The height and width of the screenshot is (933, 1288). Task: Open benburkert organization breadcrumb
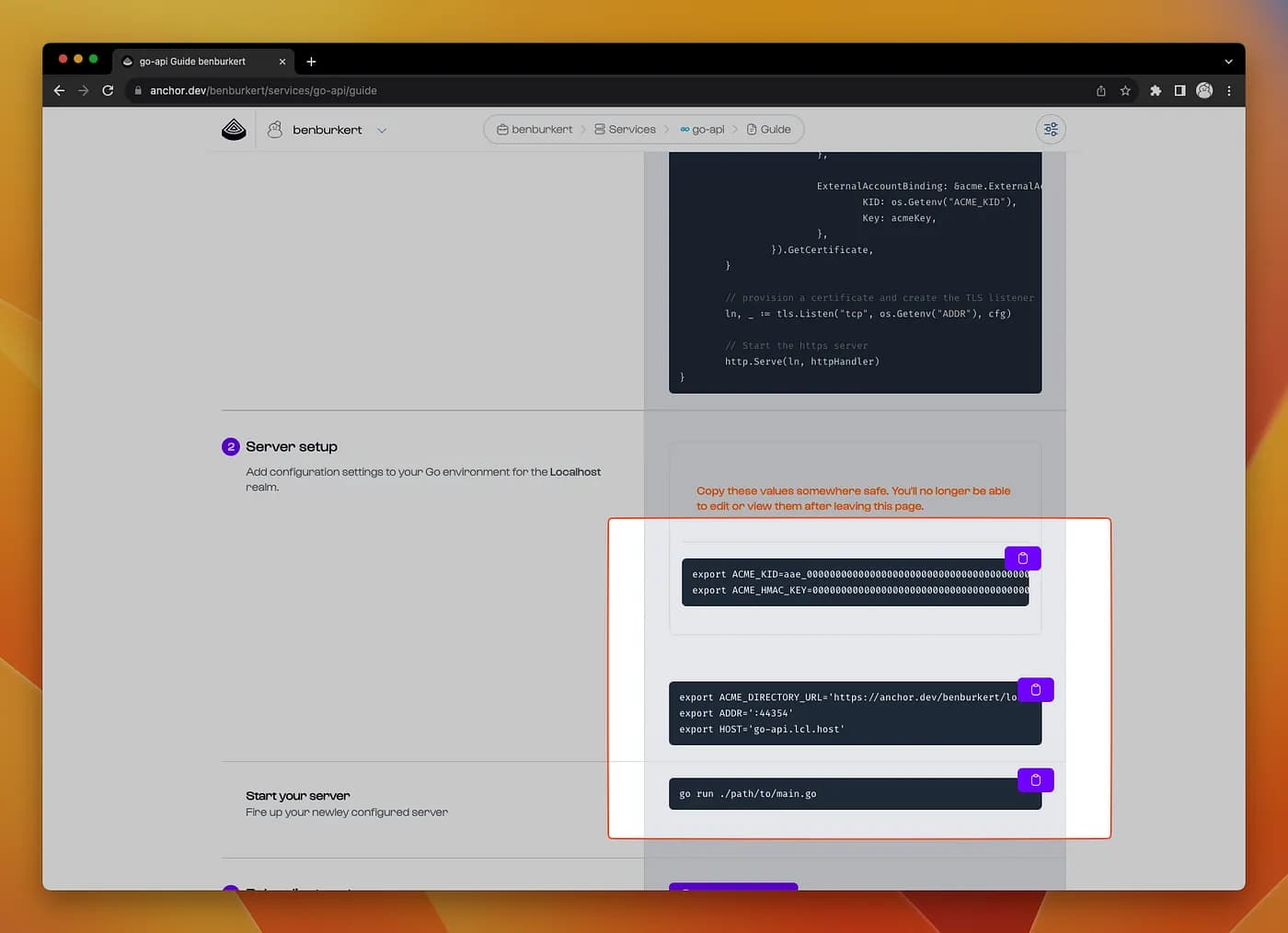point(535,130)
